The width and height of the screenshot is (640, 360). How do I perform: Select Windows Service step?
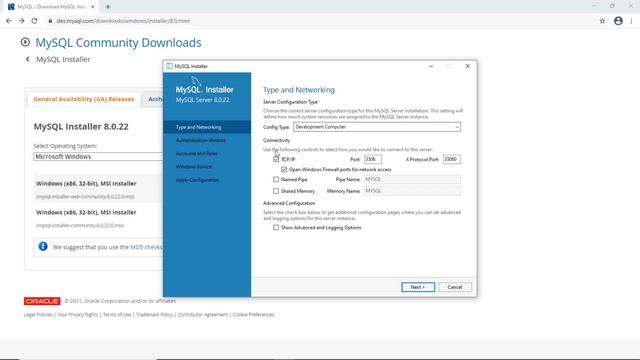193,167
